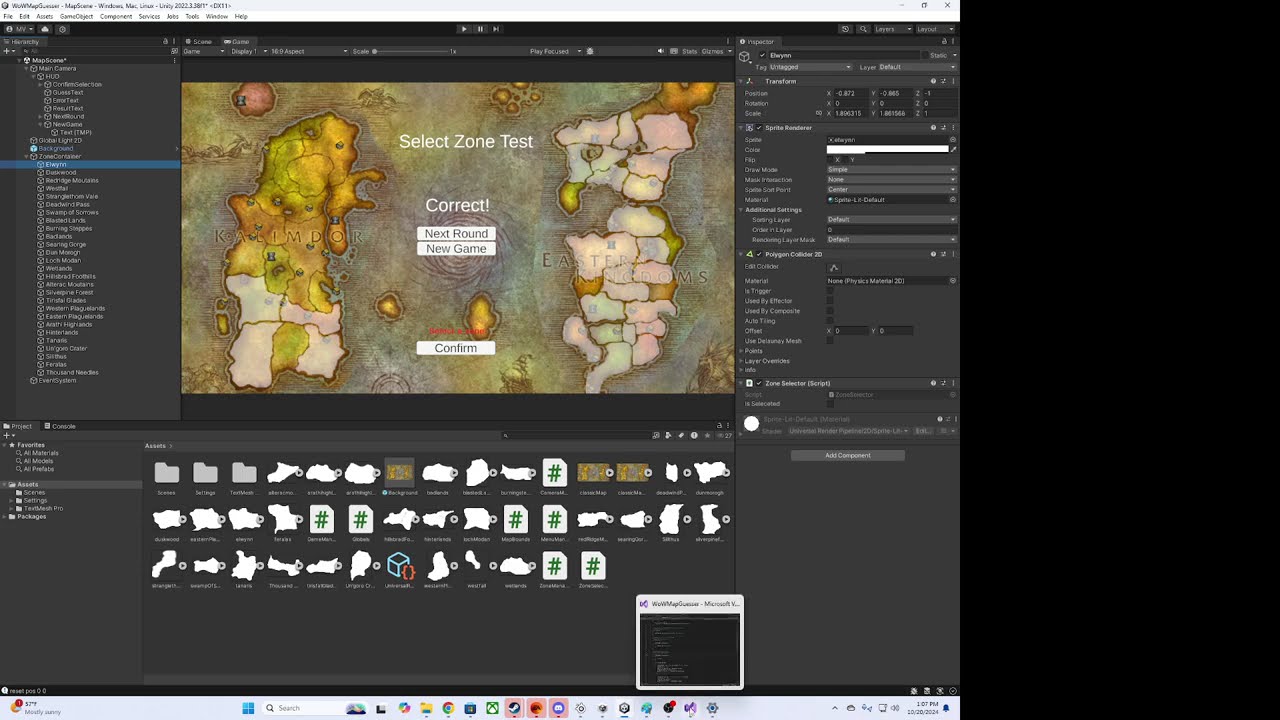Click the Pause button in Unity toolbar
1280x720 pixels.
[x=480, y=29]
